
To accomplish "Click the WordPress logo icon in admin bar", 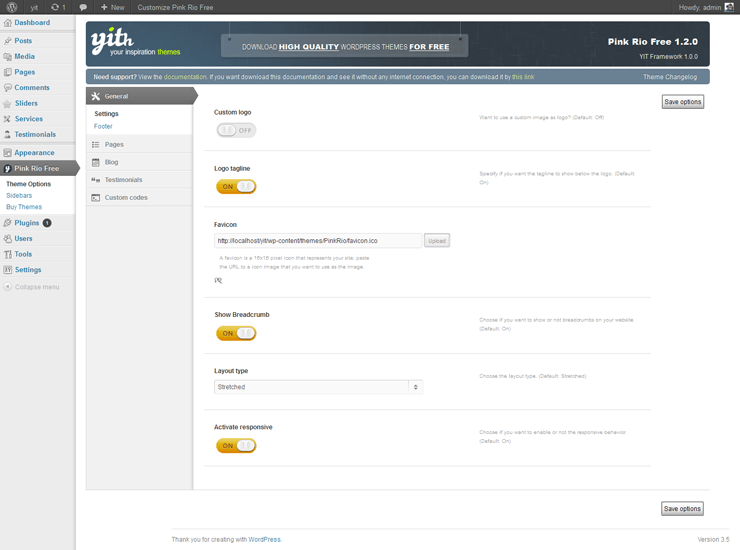I will 12,7.
